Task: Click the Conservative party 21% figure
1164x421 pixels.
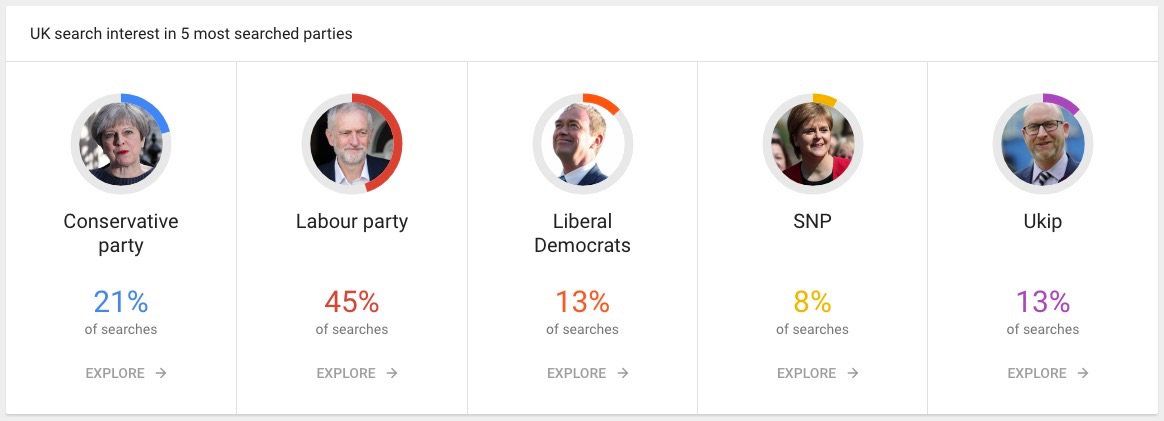Action: [x=121, y=302]
